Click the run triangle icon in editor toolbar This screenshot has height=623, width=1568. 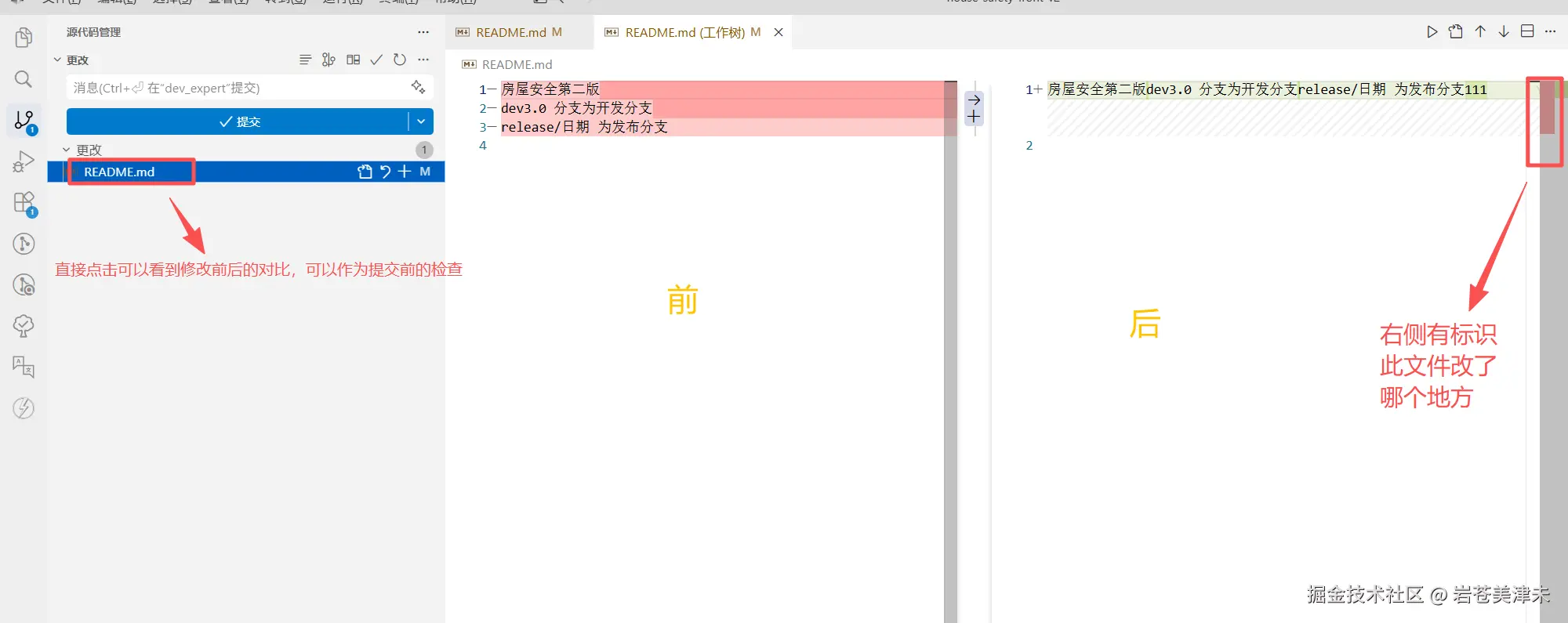(x=1432, y=31)
